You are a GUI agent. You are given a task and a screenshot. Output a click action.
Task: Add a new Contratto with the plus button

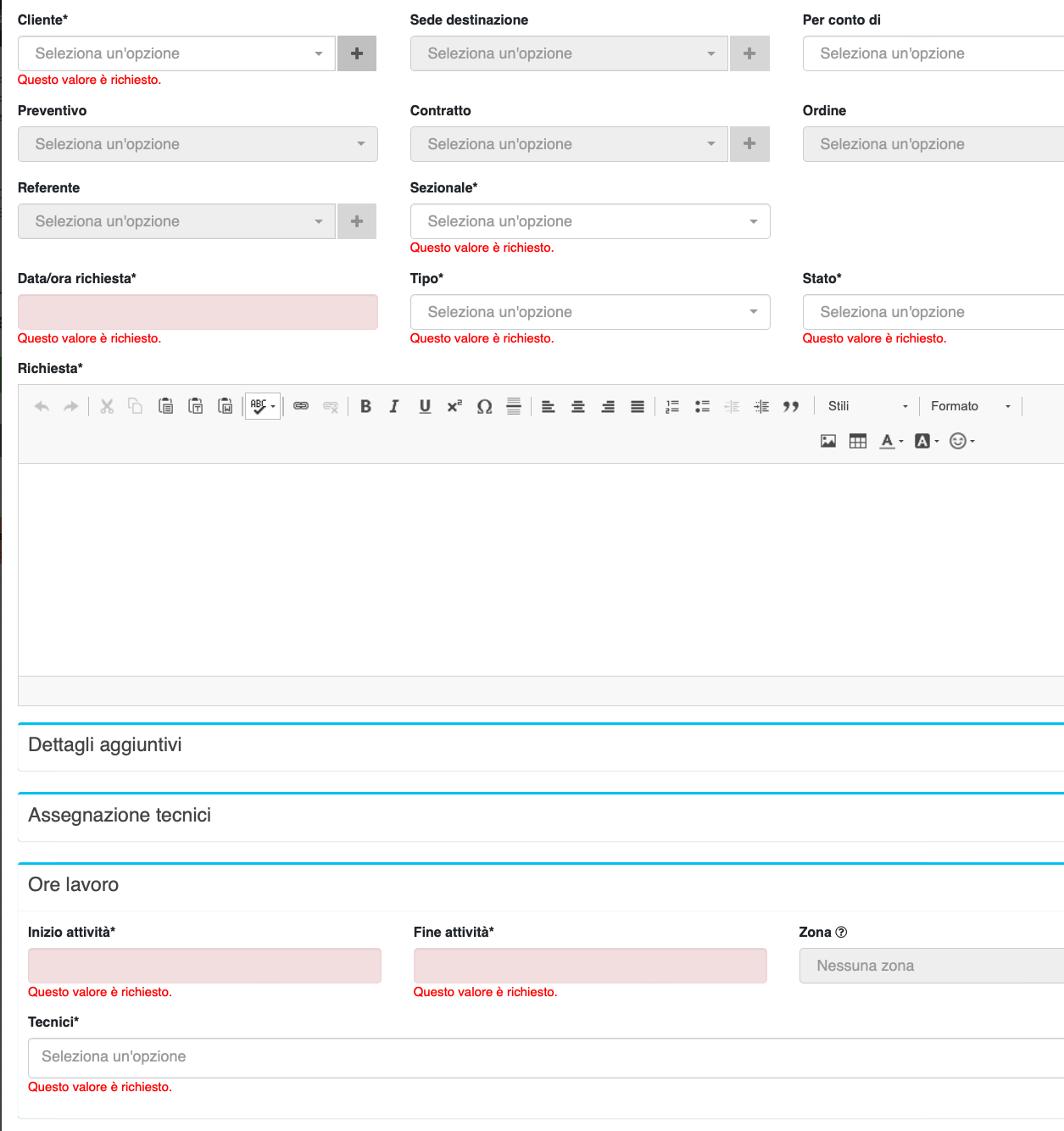click(x=749, y=144)
